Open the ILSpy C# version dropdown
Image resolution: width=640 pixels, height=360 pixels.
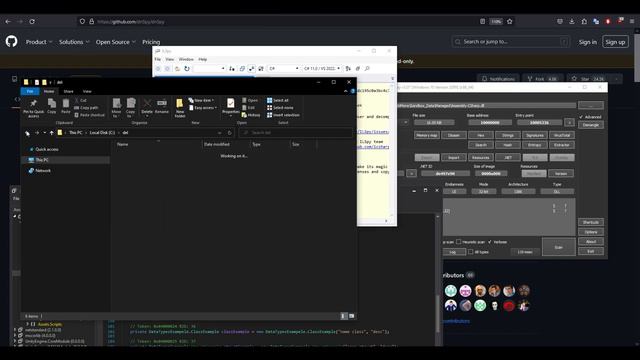point(322,69)
